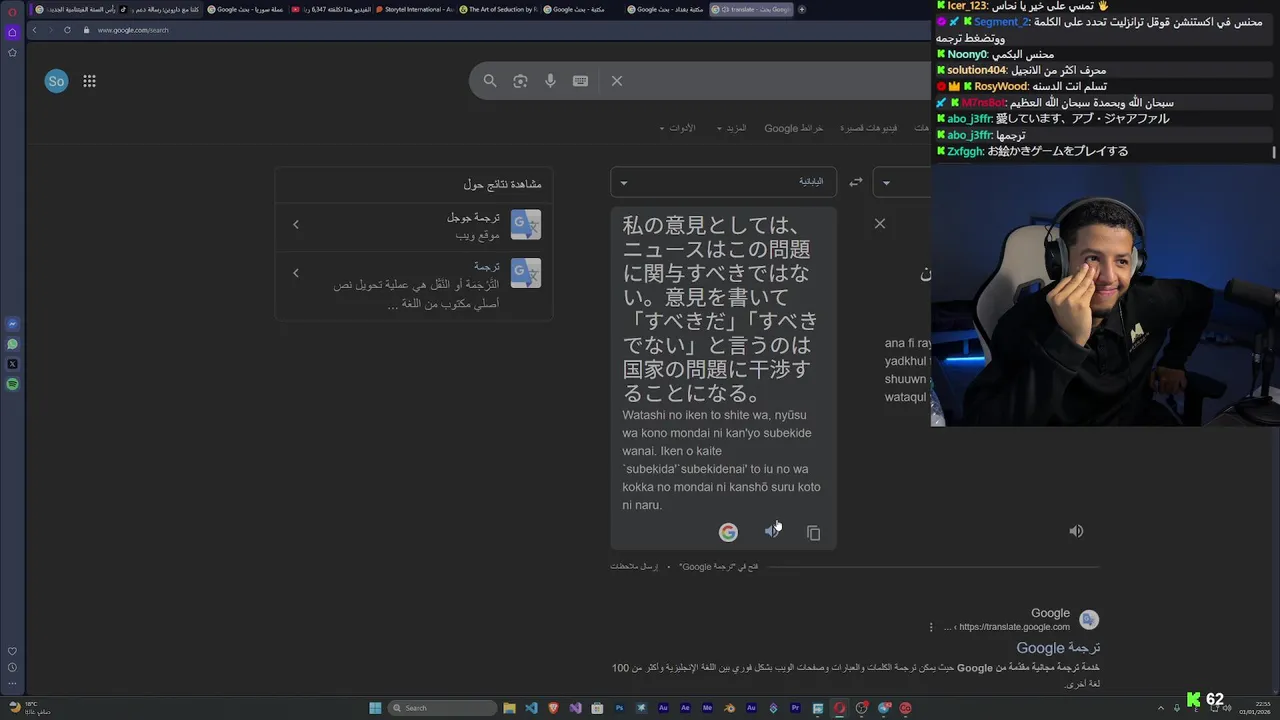Click the Google Translate favicon in search result
1280x720 pixels.
tap(1089, 620)
